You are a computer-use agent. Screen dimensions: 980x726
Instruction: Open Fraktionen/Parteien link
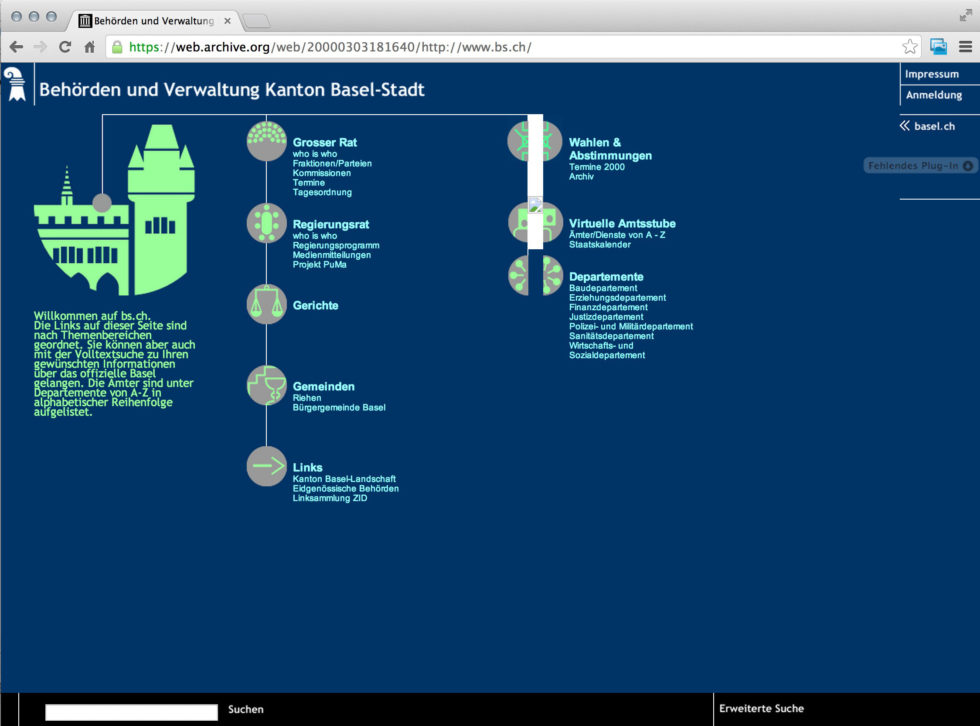[x=332, y=164]
